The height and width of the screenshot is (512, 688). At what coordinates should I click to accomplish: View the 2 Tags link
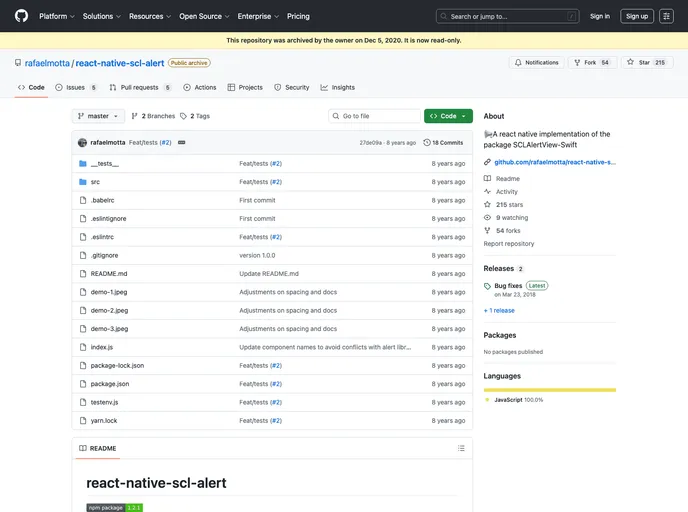tap(195, 116)
